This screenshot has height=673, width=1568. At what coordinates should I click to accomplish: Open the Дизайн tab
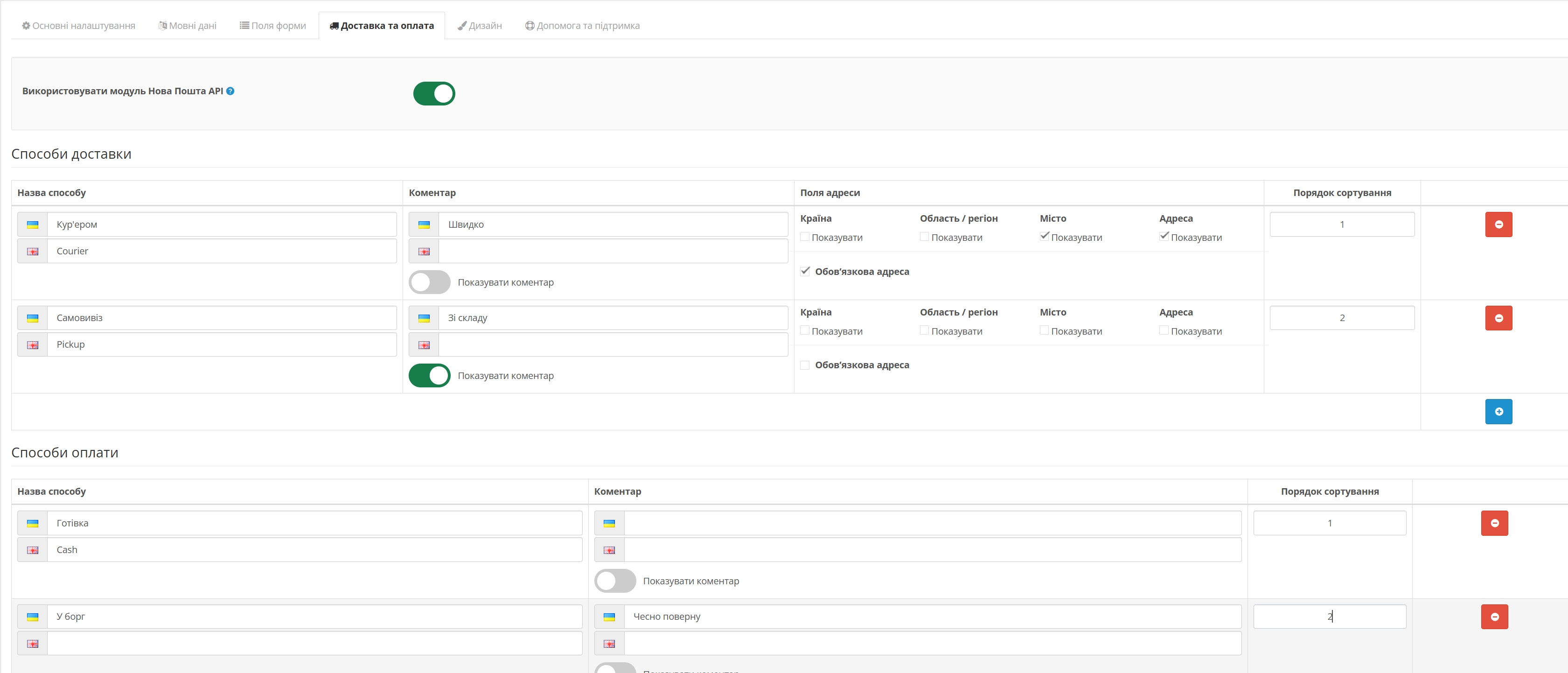(x=480, y=26)
